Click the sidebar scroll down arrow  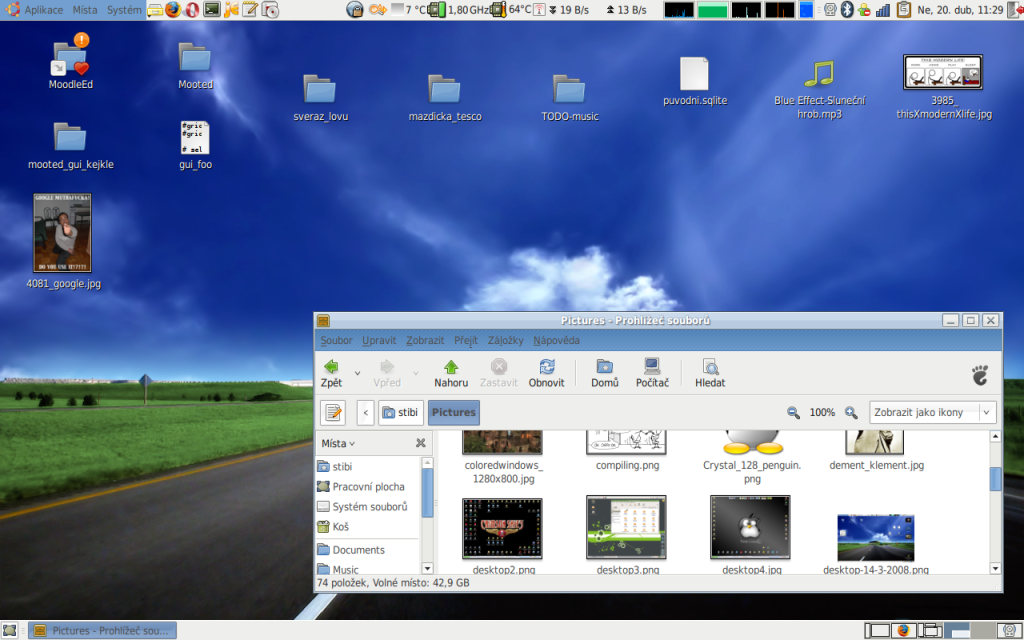click(428, 569)
